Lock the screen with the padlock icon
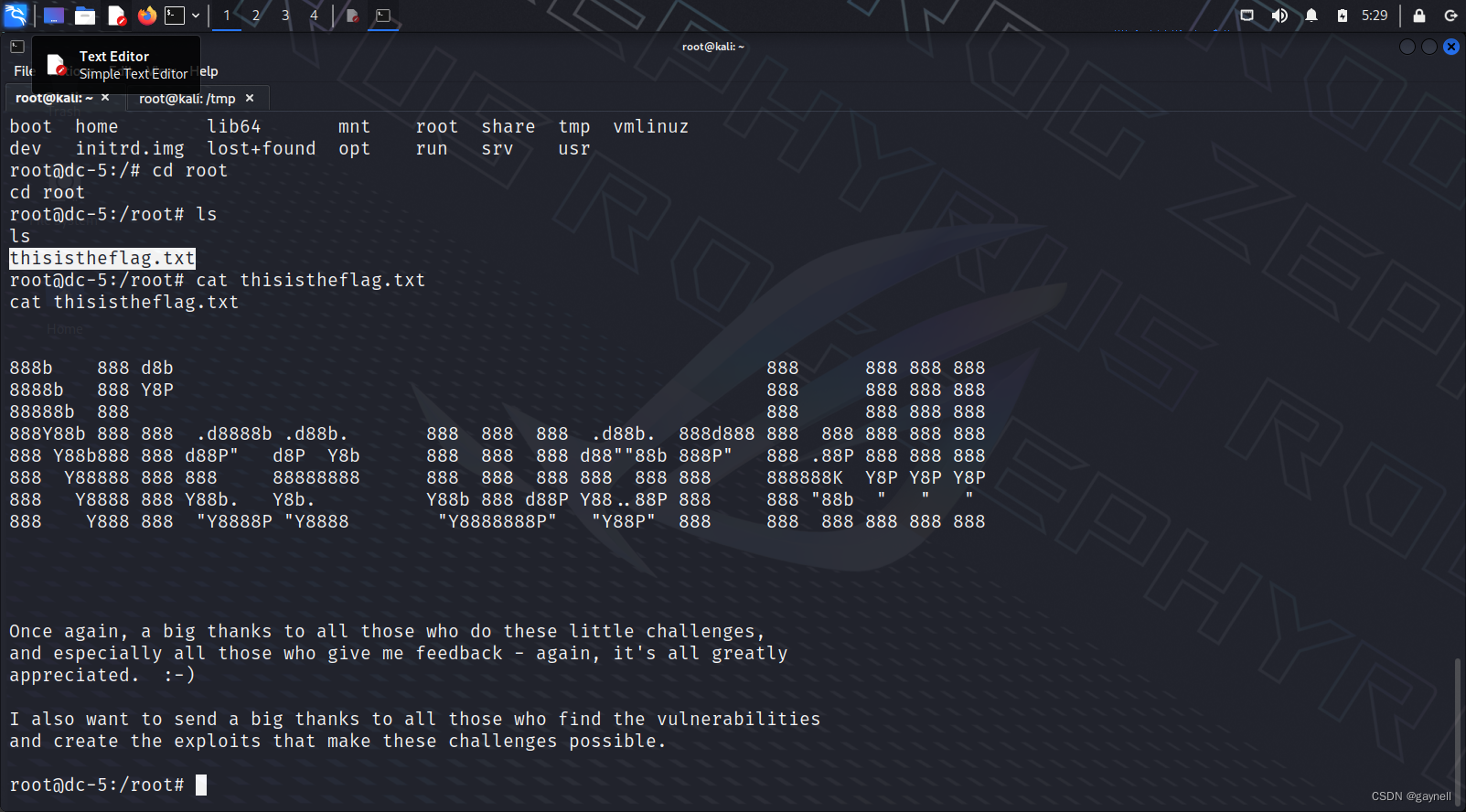 pyautogui.click(x=1419, y=16)
